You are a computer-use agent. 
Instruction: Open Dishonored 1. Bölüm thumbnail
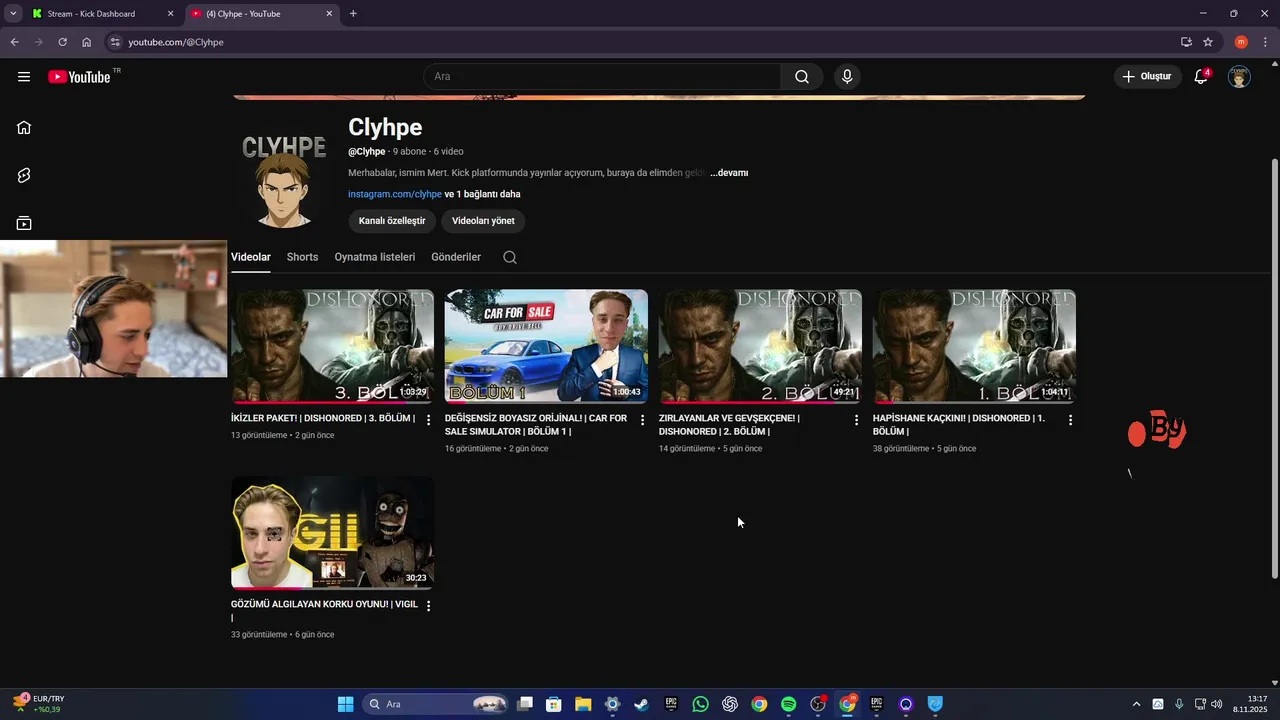pyautogui.click(x=974, y=346)
